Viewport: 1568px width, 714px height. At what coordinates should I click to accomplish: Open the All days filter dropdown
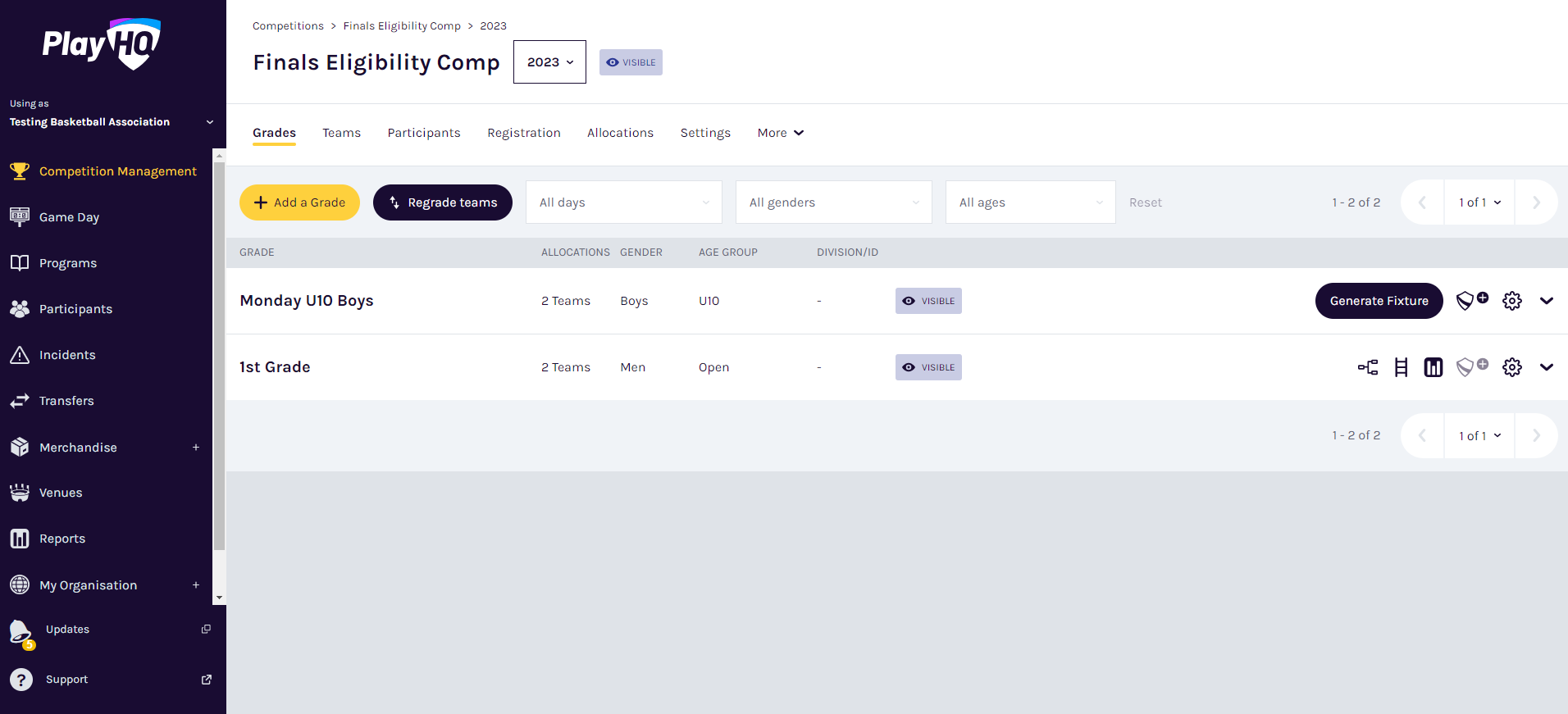point(623,202)
